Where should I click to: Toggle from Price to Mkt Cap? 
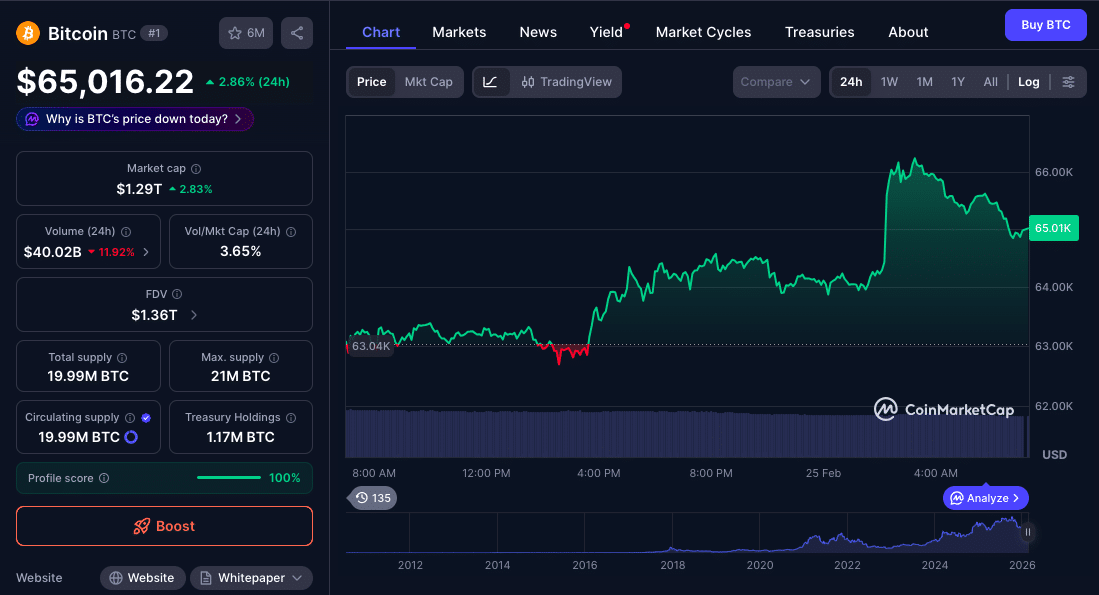[x=429, y=82]
